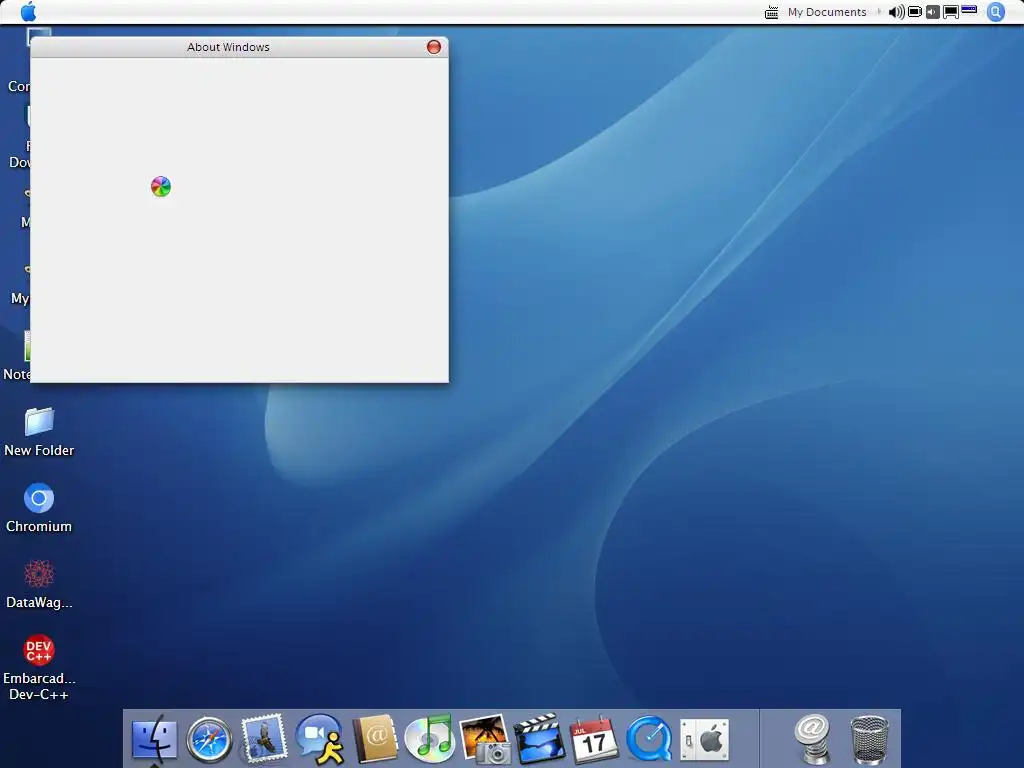Open System Preferences in dock

[x=704, y=740]
